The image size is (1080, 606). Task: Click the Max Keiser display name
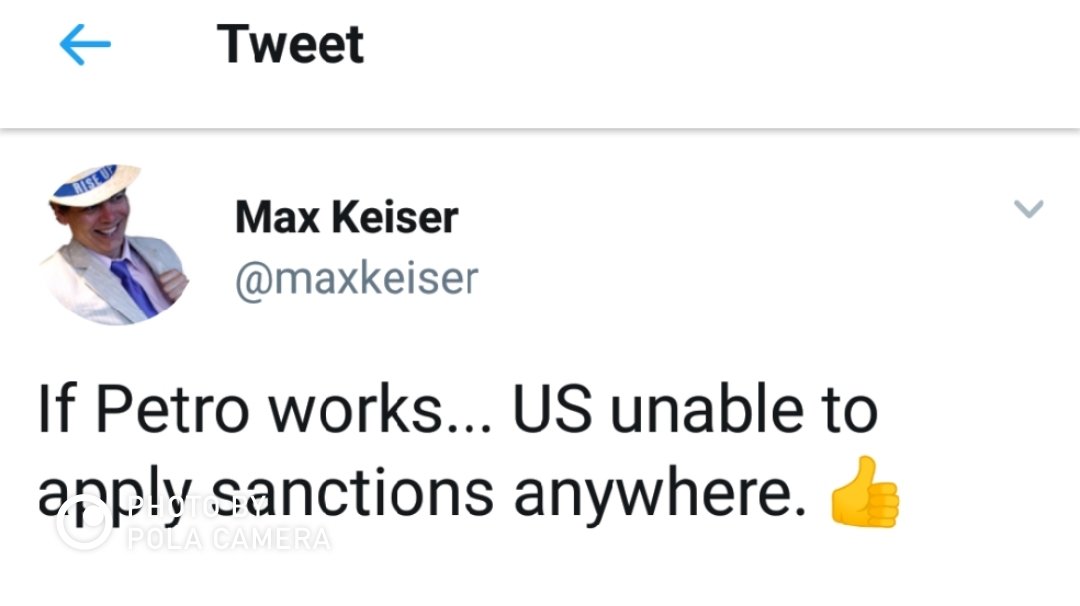pyautogui.click(x=346, y=217)
